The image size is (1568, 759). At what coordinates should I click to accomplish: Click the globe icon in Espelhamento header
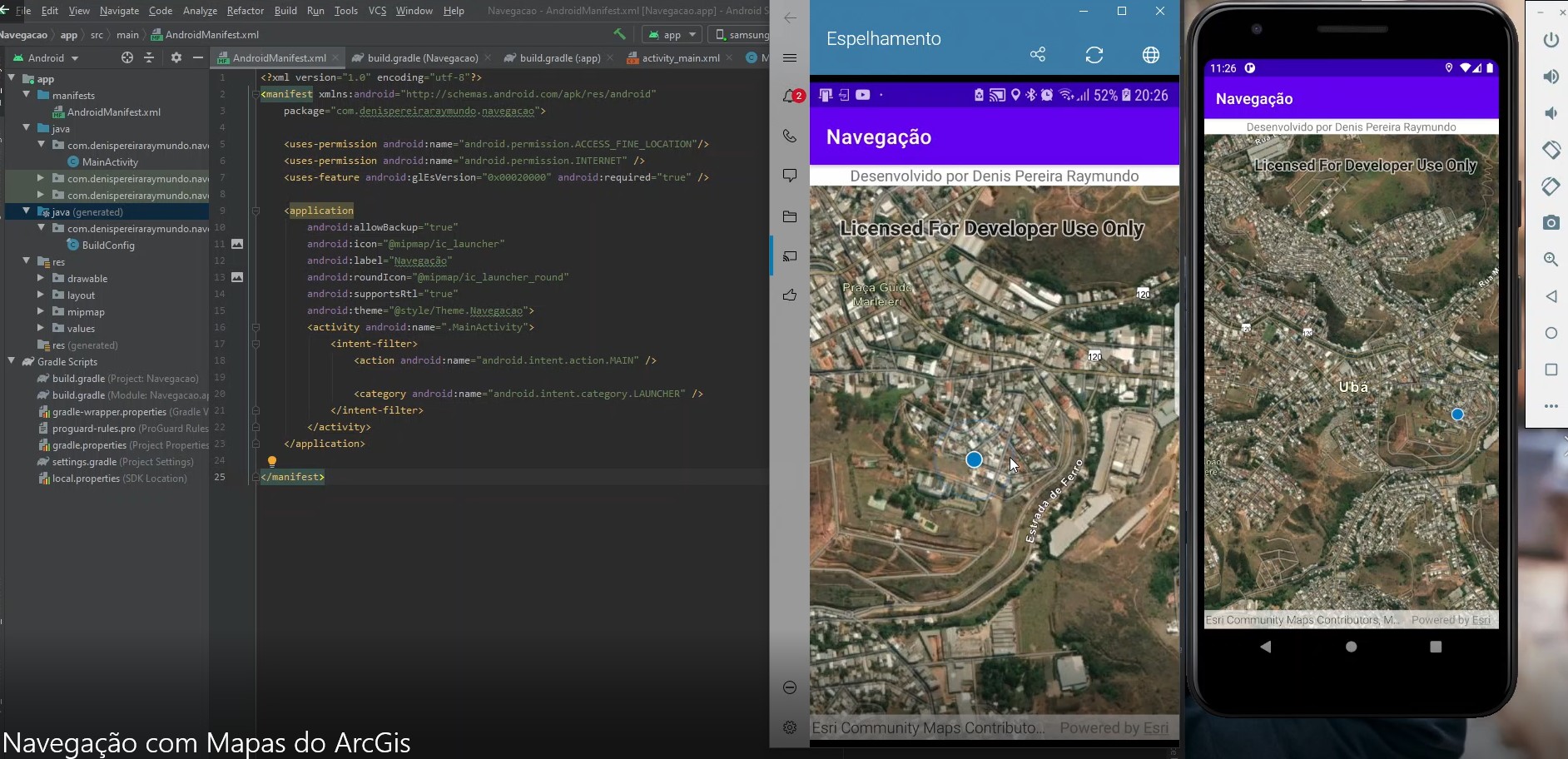[x=1151, y=54]
